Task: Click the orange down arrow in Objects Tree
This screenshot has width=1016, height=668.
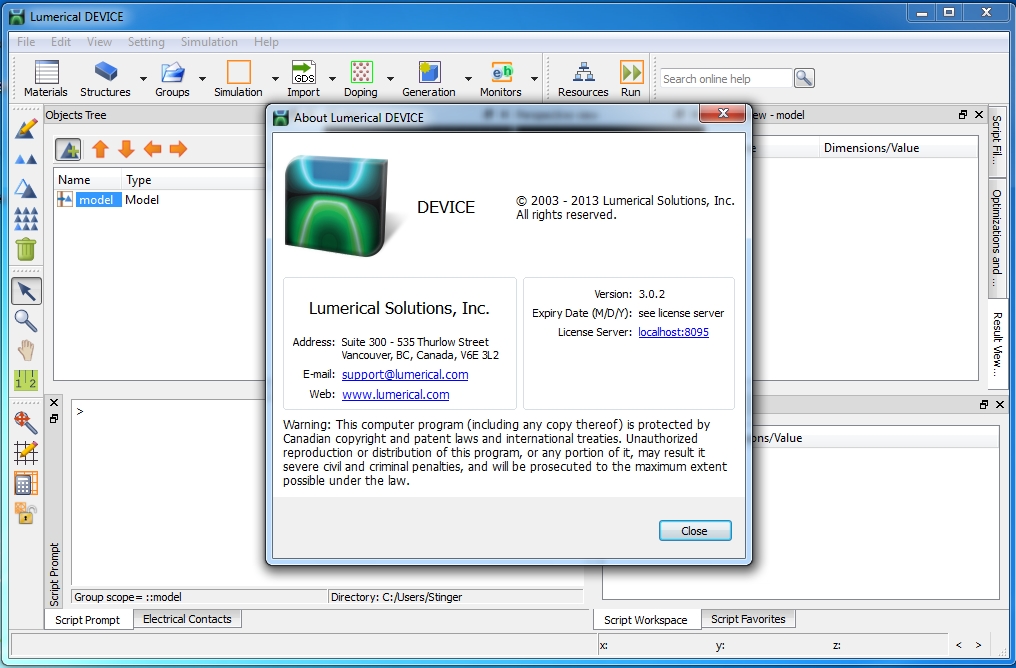Action: click(x=126, y=149)
